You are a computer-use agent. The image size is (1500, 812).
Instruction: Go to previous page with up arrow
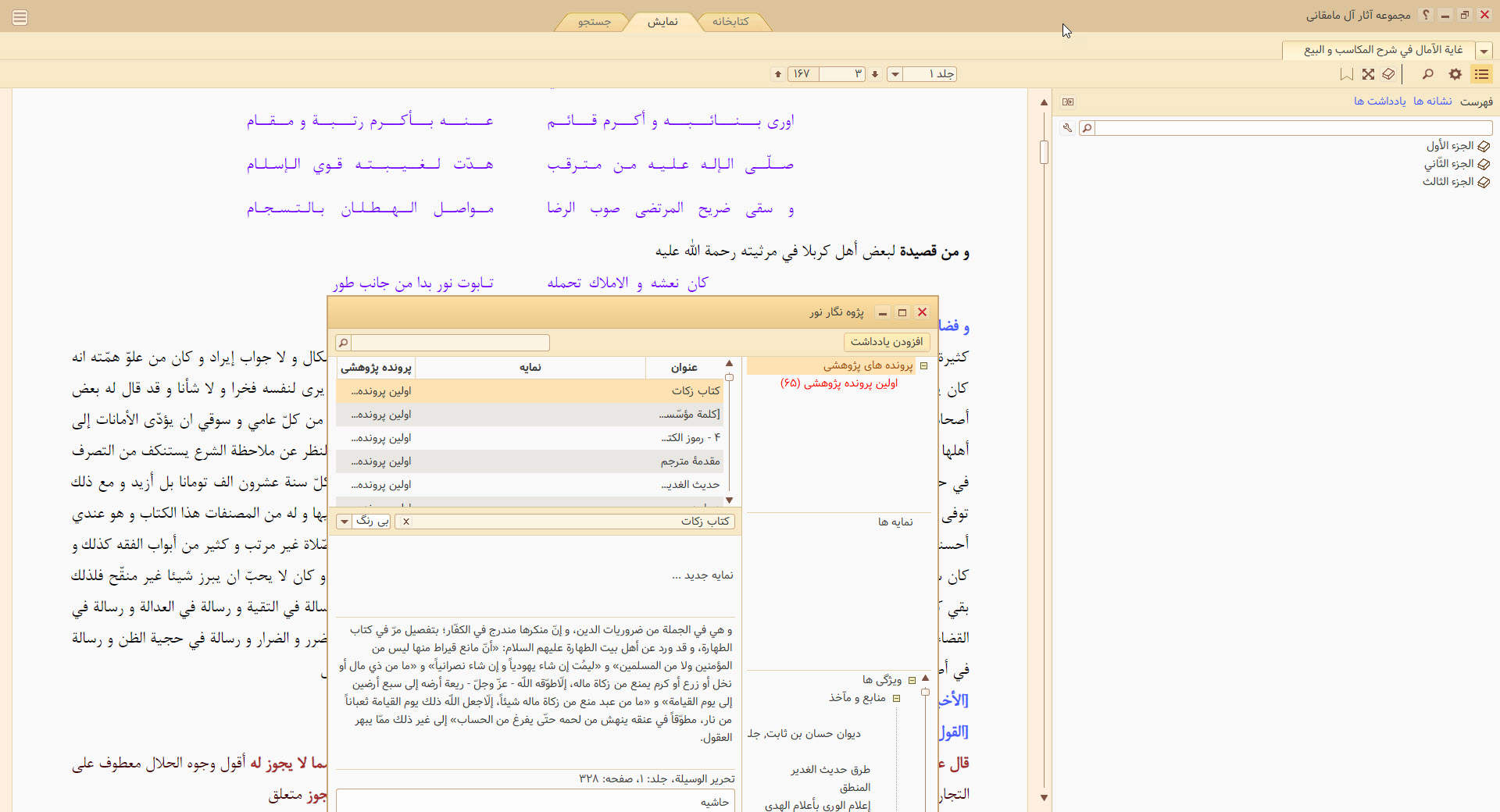(x=777, y=74)
